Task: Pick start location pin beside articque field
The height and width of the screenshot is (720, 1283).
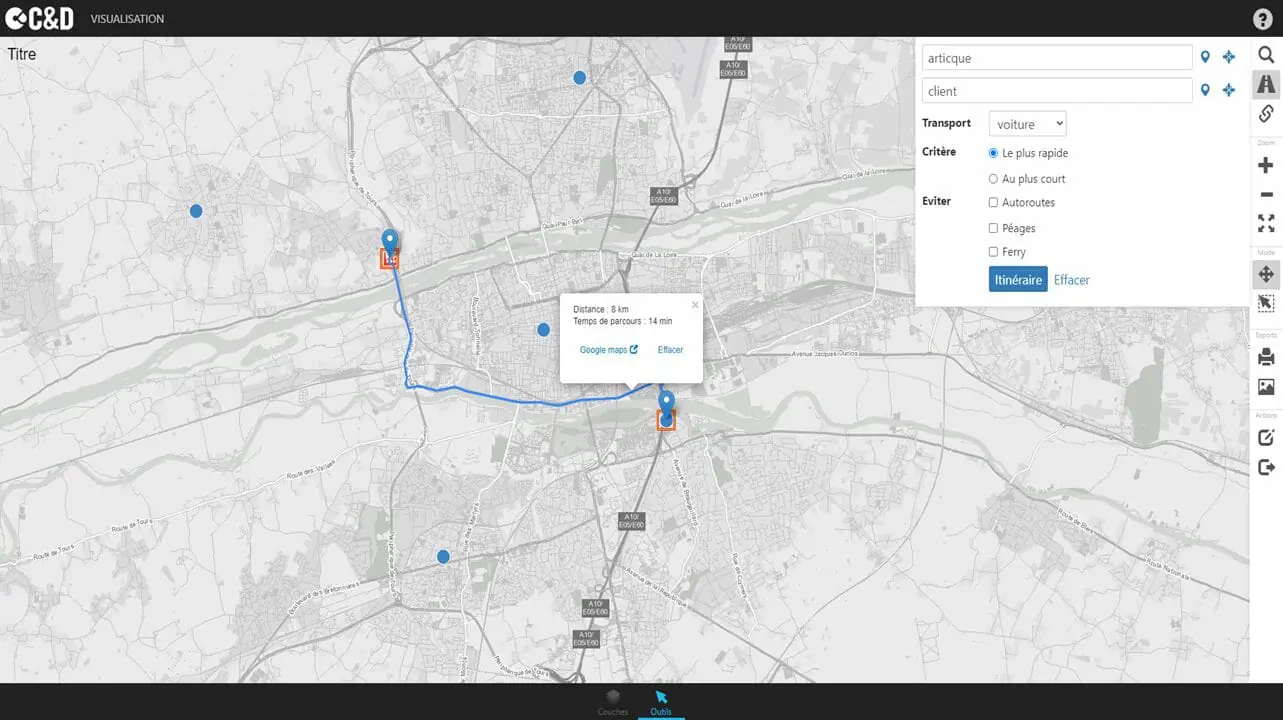Action: click(x=1205, y=58)
